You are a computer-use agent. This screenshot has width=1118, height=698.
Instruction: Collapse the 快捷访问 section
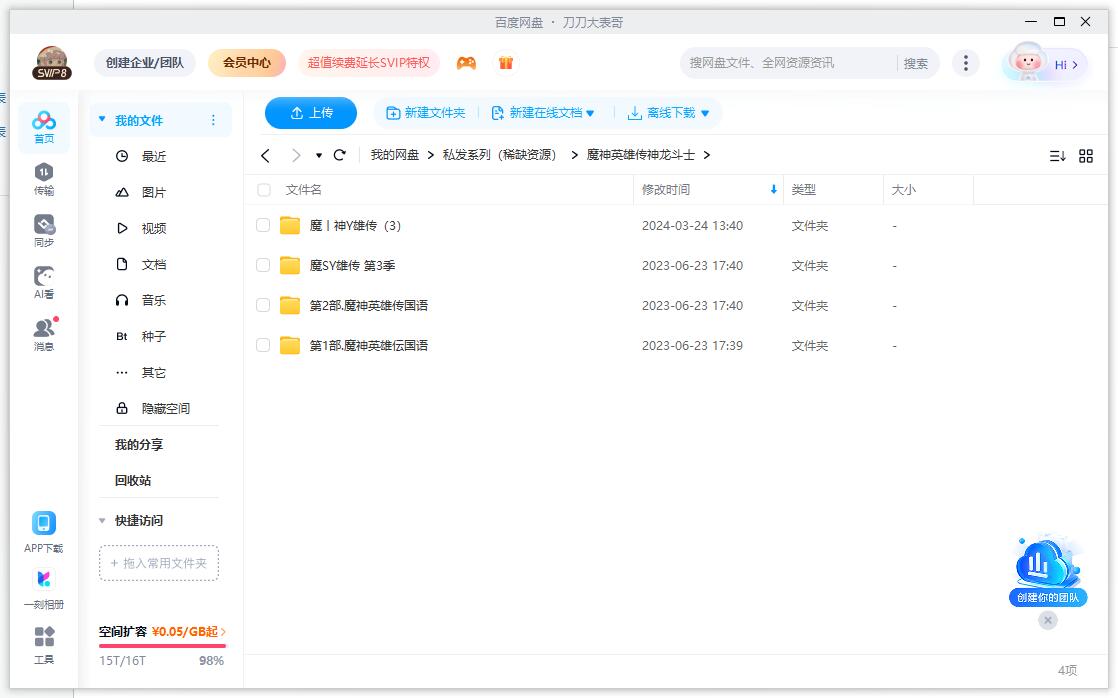102,520
